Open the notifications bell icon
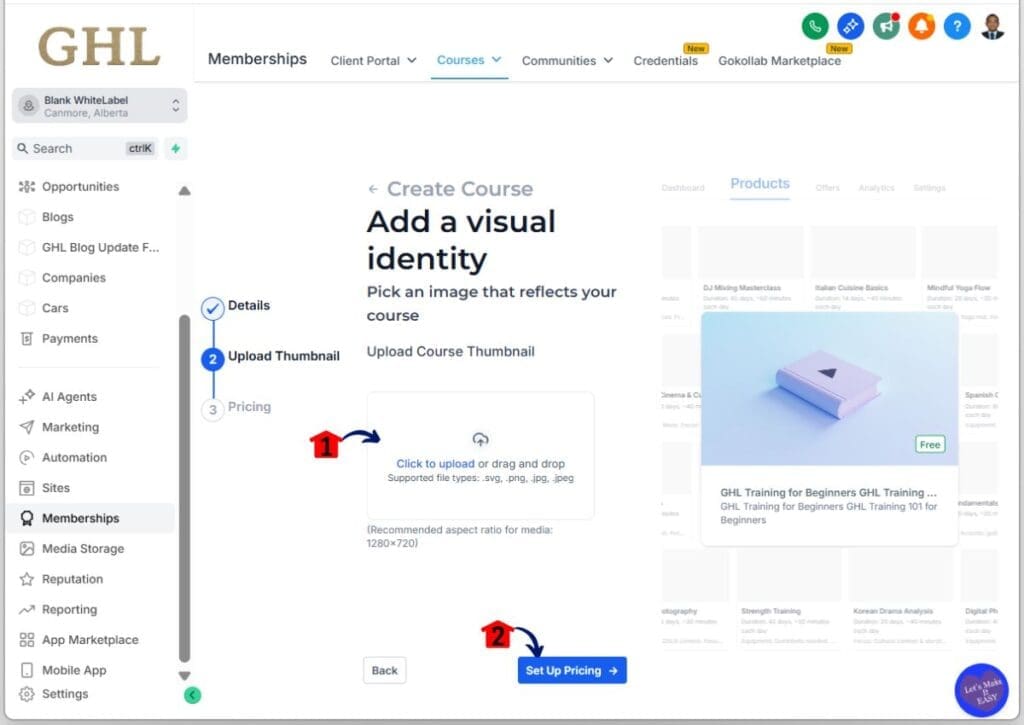This screenshot has height=725, width=1024. (920, 26)
